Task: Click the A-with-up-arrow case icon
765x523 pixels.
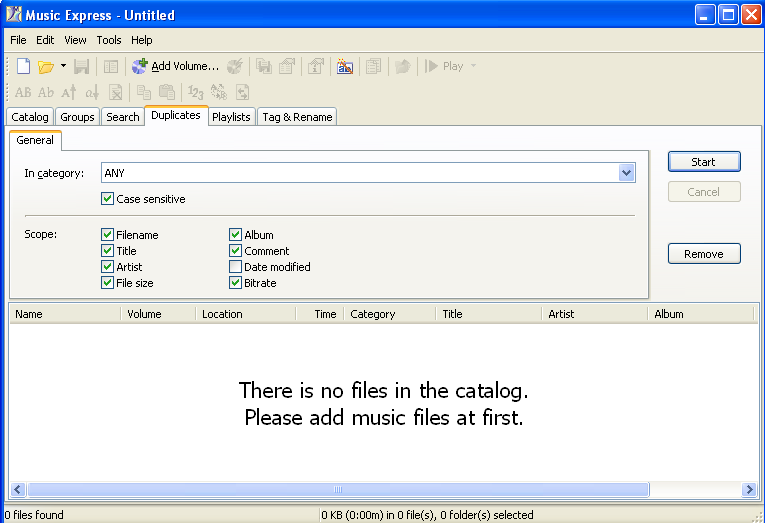Action: point(69,92)
